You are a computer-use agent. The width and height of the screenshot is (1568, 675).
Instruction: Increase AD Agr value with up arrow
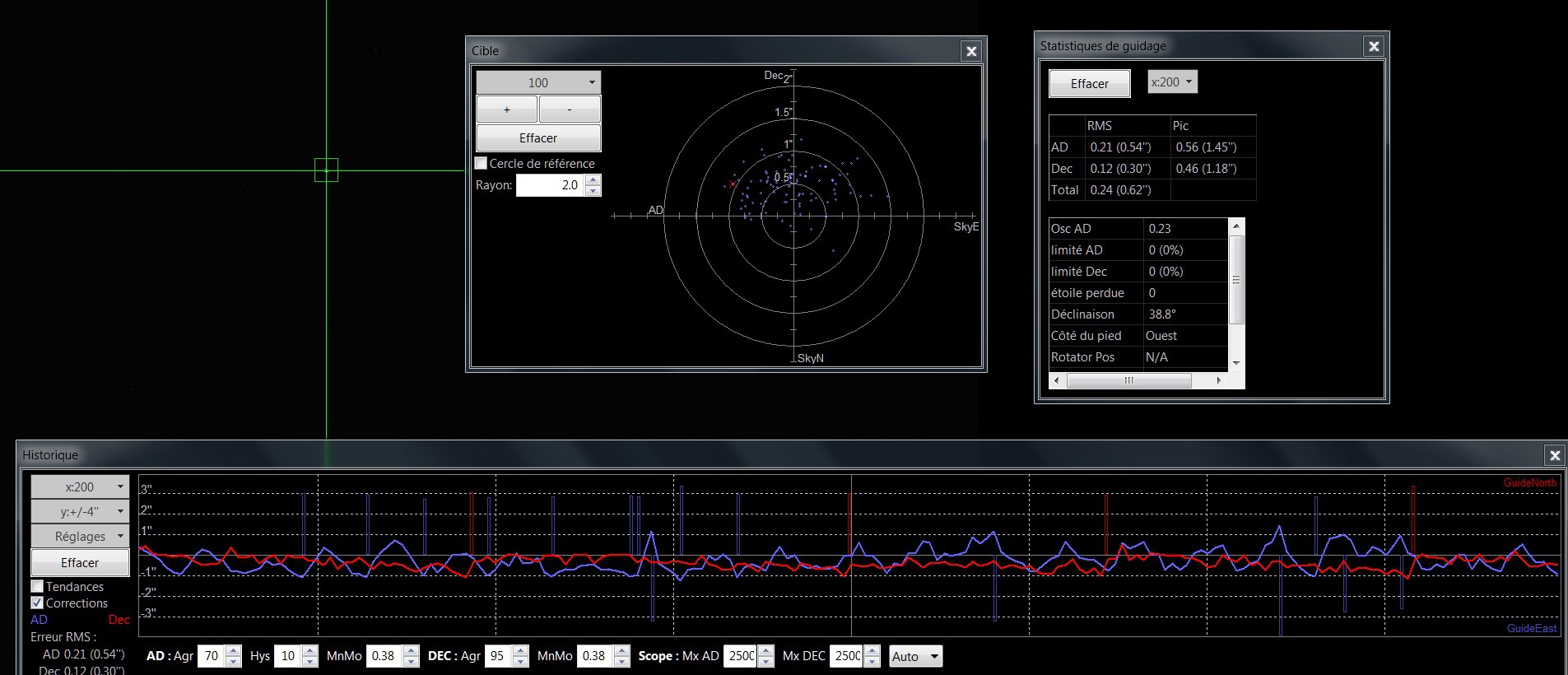click(234, 651)
